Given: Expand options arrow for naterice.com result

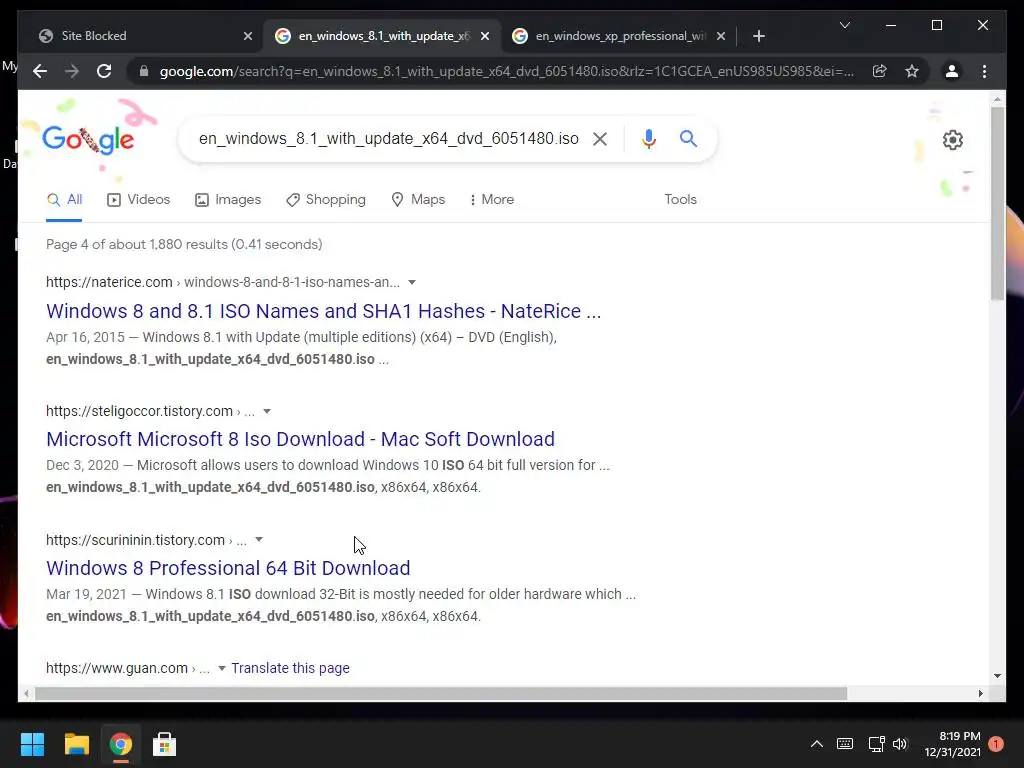Looking at the screenshot, I should click(411, 283).
